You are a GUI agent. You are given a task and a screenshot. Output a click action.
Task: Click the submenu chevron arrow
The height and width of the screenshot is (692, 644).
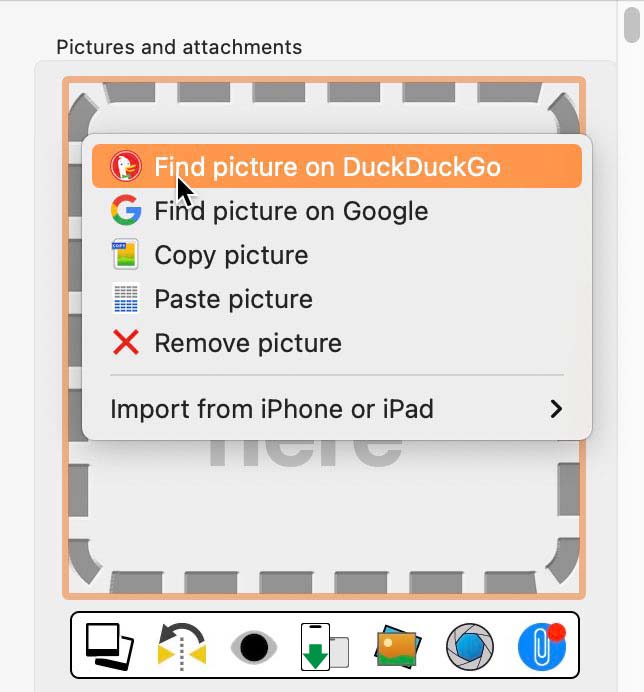pos(556,409)
